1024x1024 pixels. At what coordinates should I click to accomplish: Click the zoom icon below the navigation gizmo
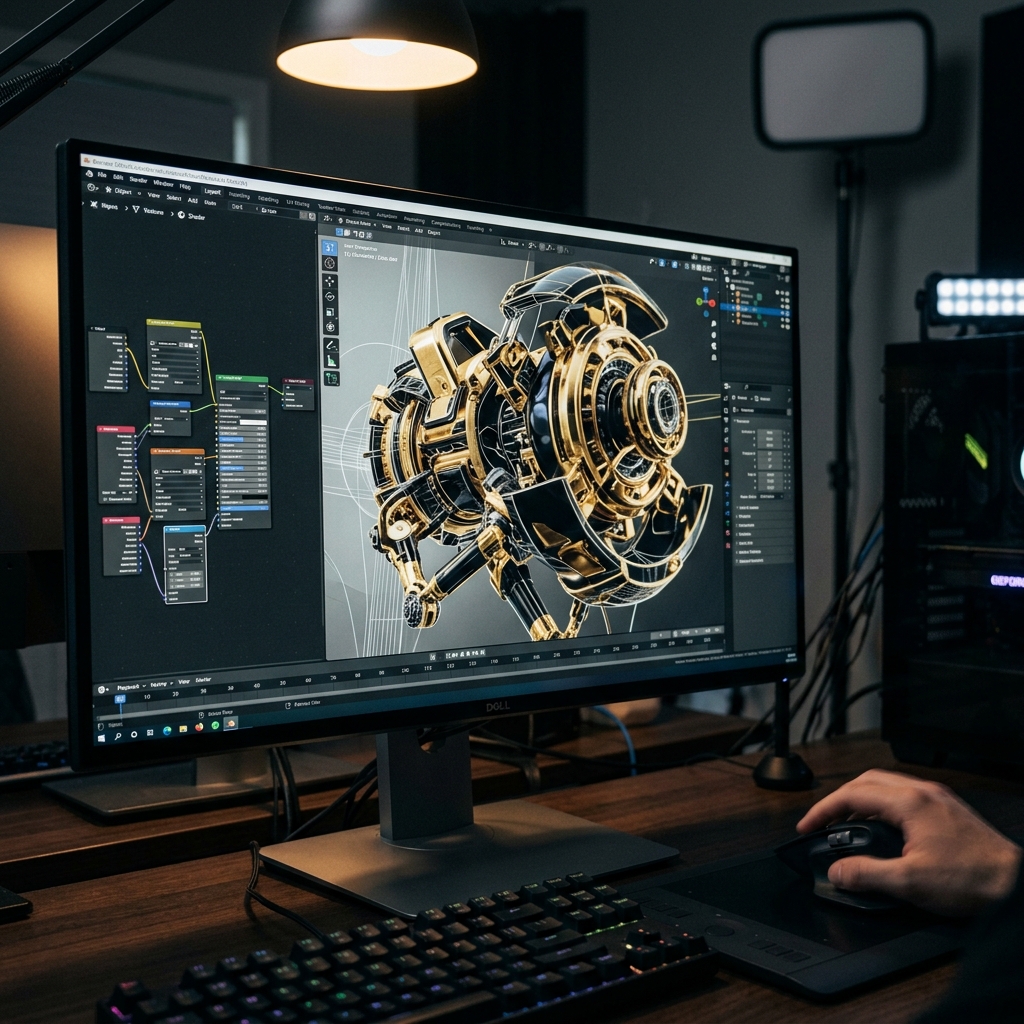click(714, 324)
